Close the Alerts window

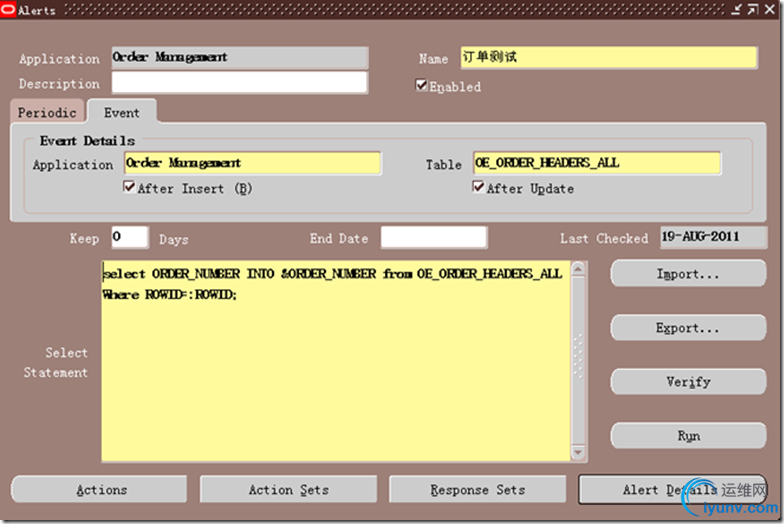770,10
